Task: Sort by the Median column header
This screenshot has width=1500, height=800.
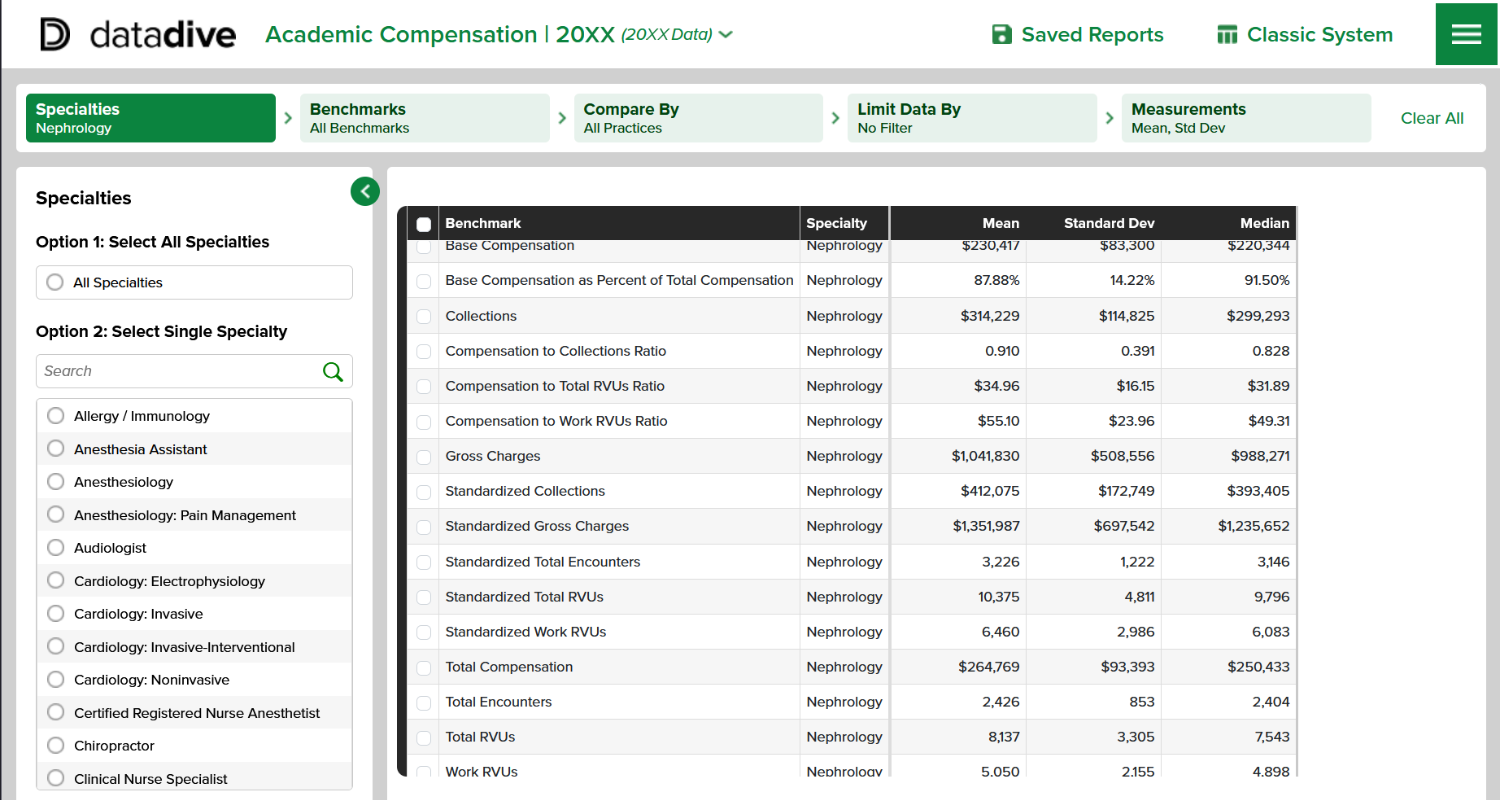Action: pyautogui.click(x=1264, y=224)
